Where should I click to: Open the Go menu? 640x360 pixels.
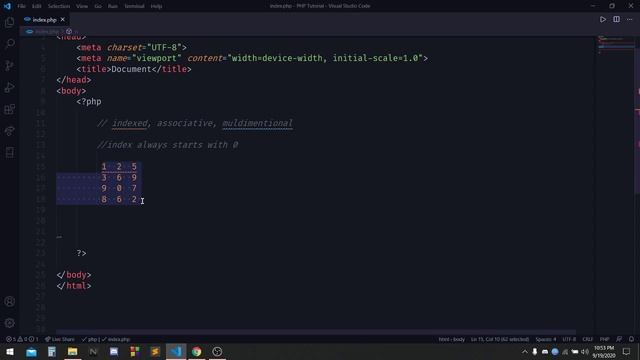[98, 6]
